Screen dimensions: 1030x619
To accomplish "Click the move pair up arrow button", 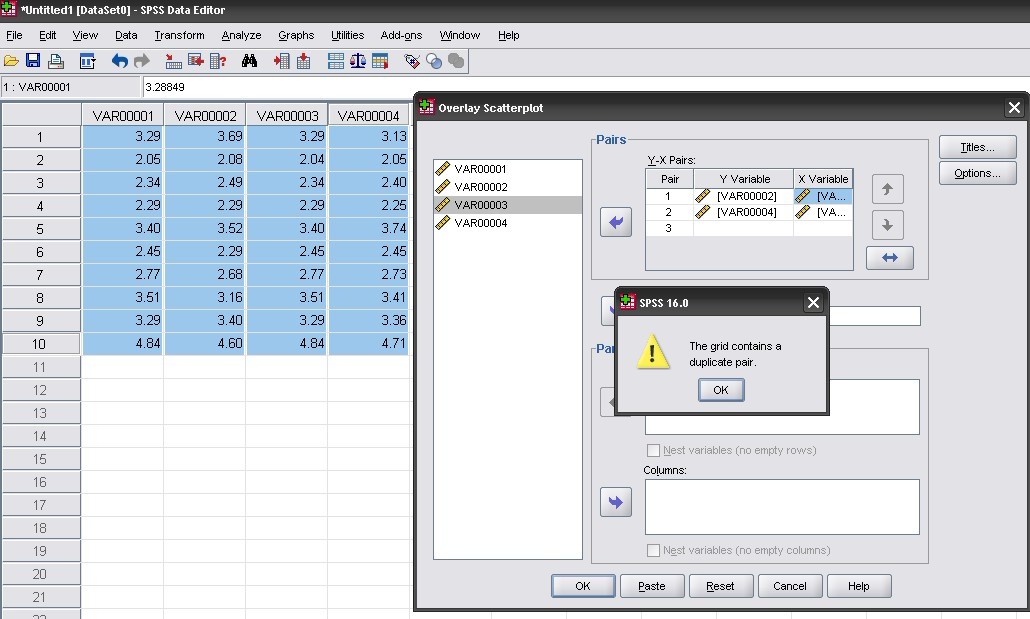I will (887, 189).
